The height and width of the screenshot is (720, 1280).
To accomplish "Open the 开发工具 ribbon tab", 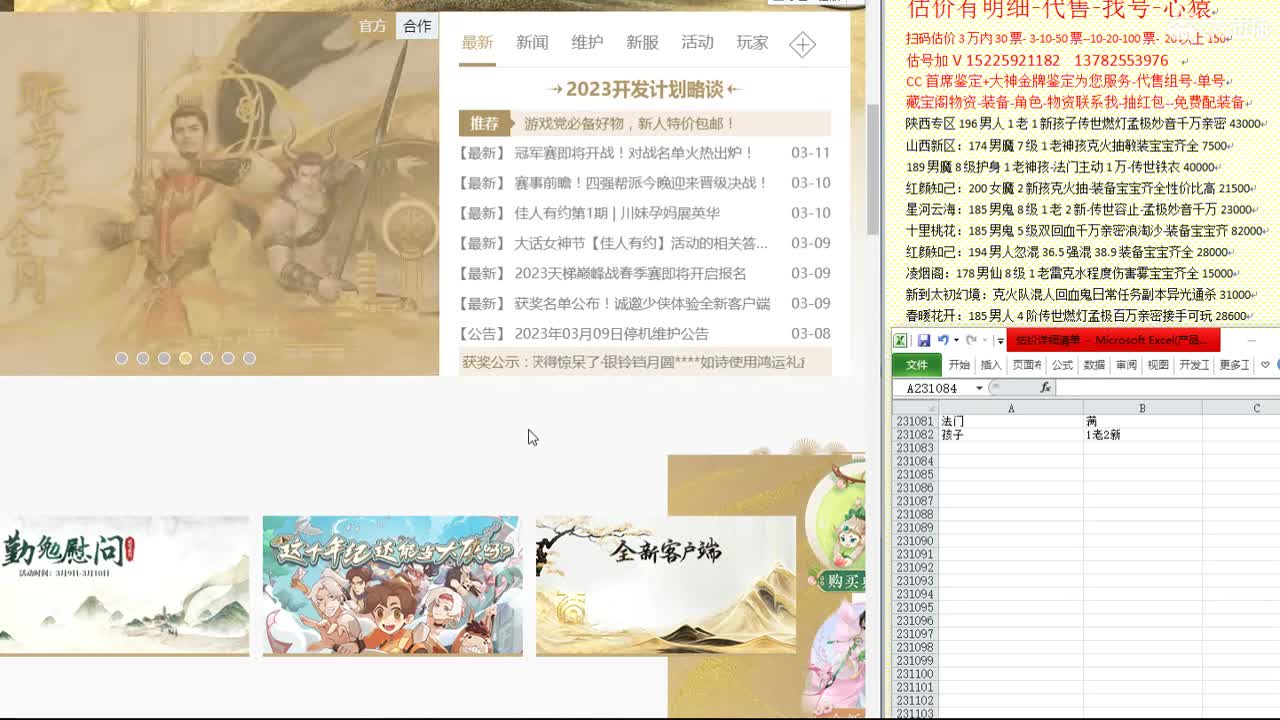I will [1194, 365].
